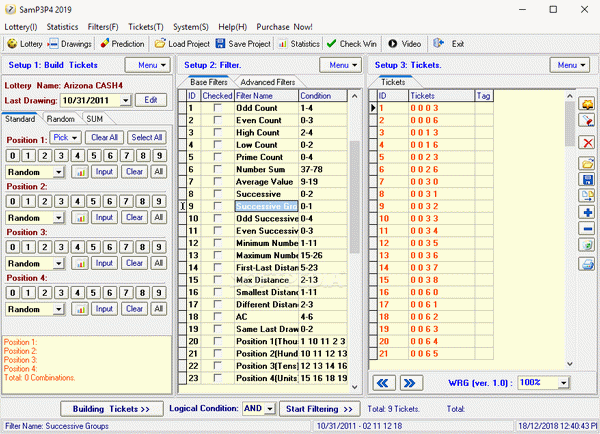Click the Edit button for Last Drawing

point(151,100)
